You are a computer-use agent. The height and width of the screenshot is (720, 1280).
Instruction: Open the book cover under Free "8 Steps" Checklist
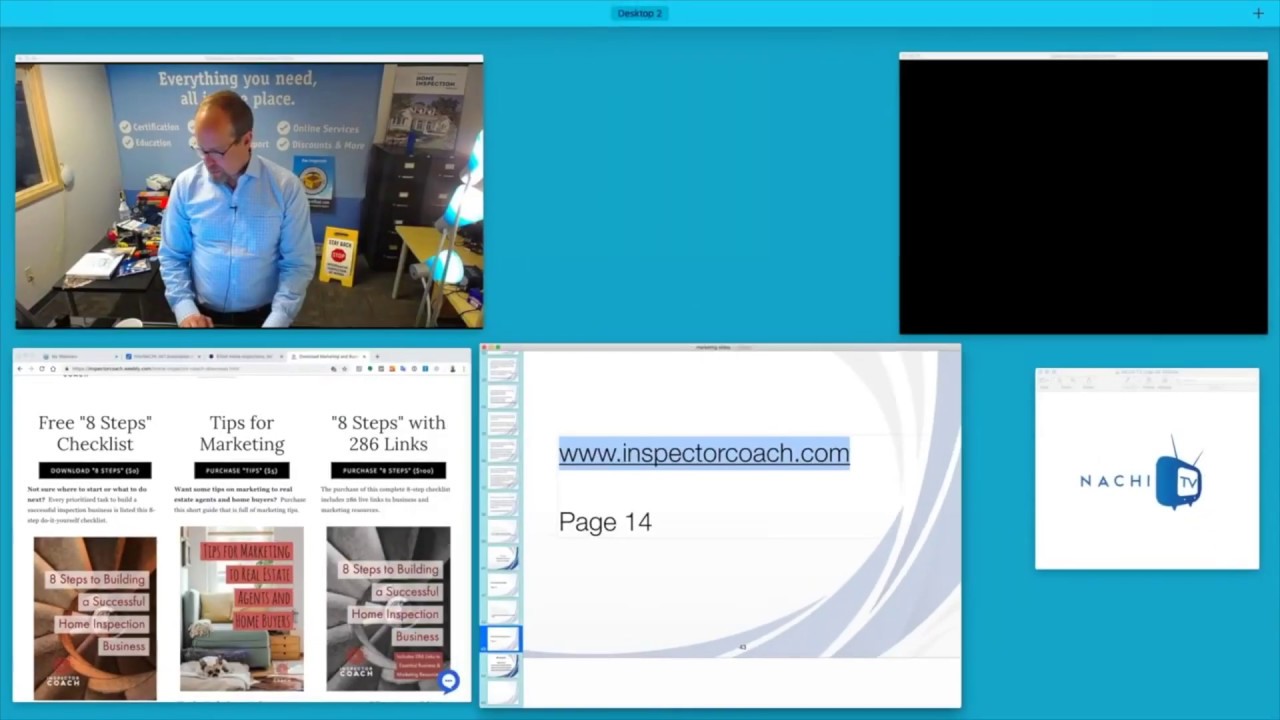coord(95,618)
